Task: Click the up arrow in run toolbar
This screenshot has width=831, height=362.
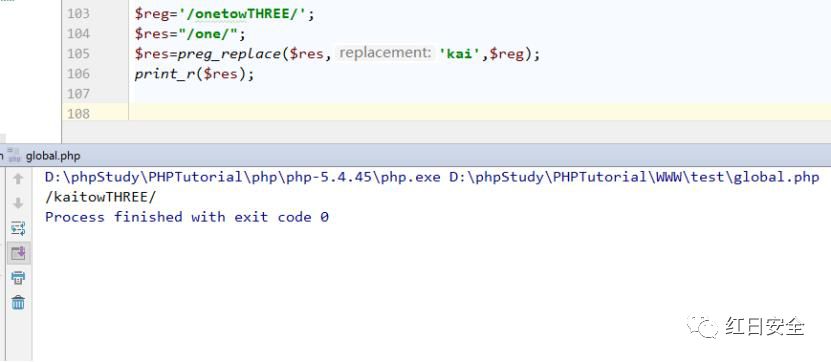Action: point(18,179)
